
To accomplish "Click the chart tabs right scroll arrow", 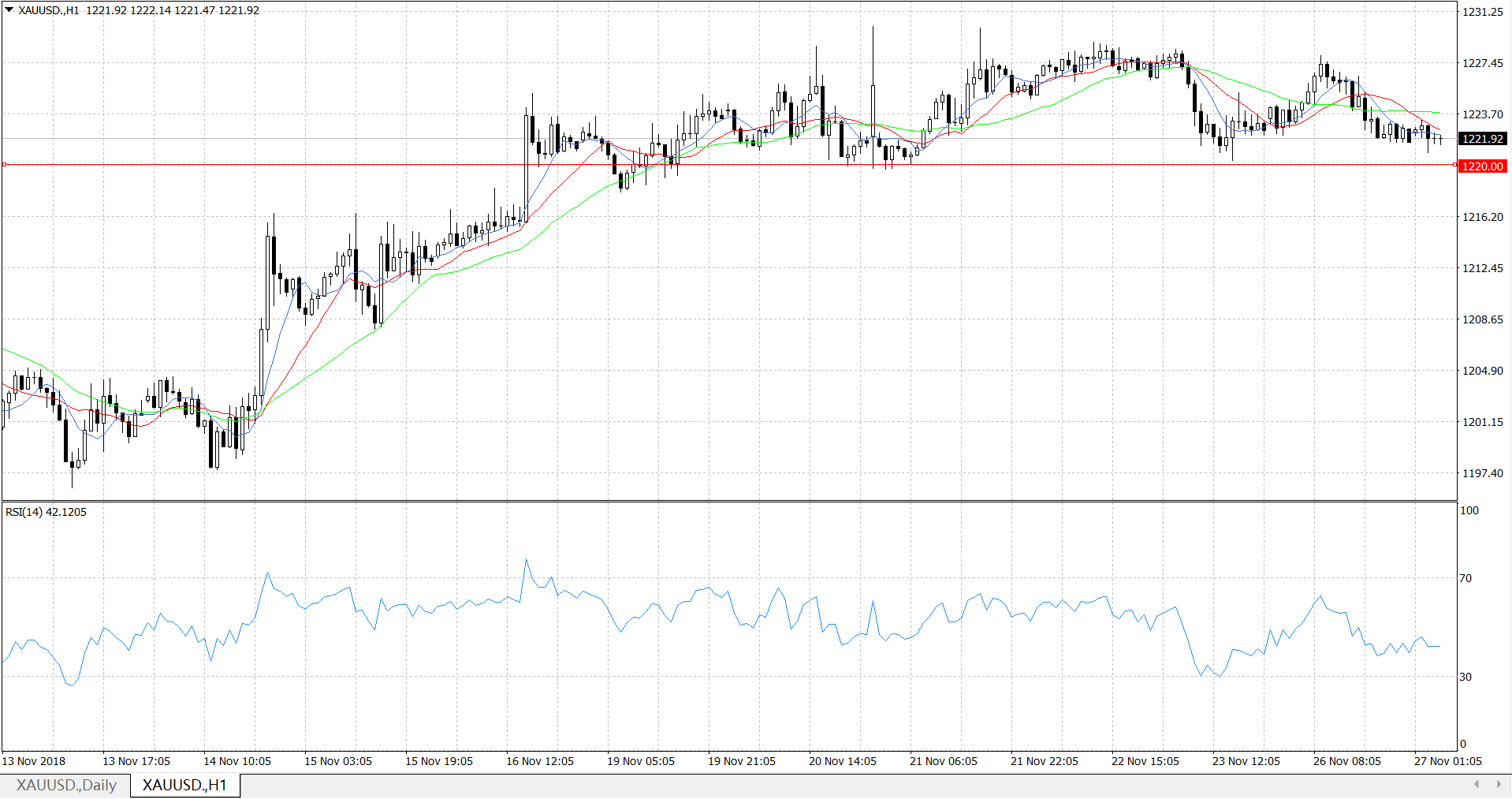I will 1499,784.
